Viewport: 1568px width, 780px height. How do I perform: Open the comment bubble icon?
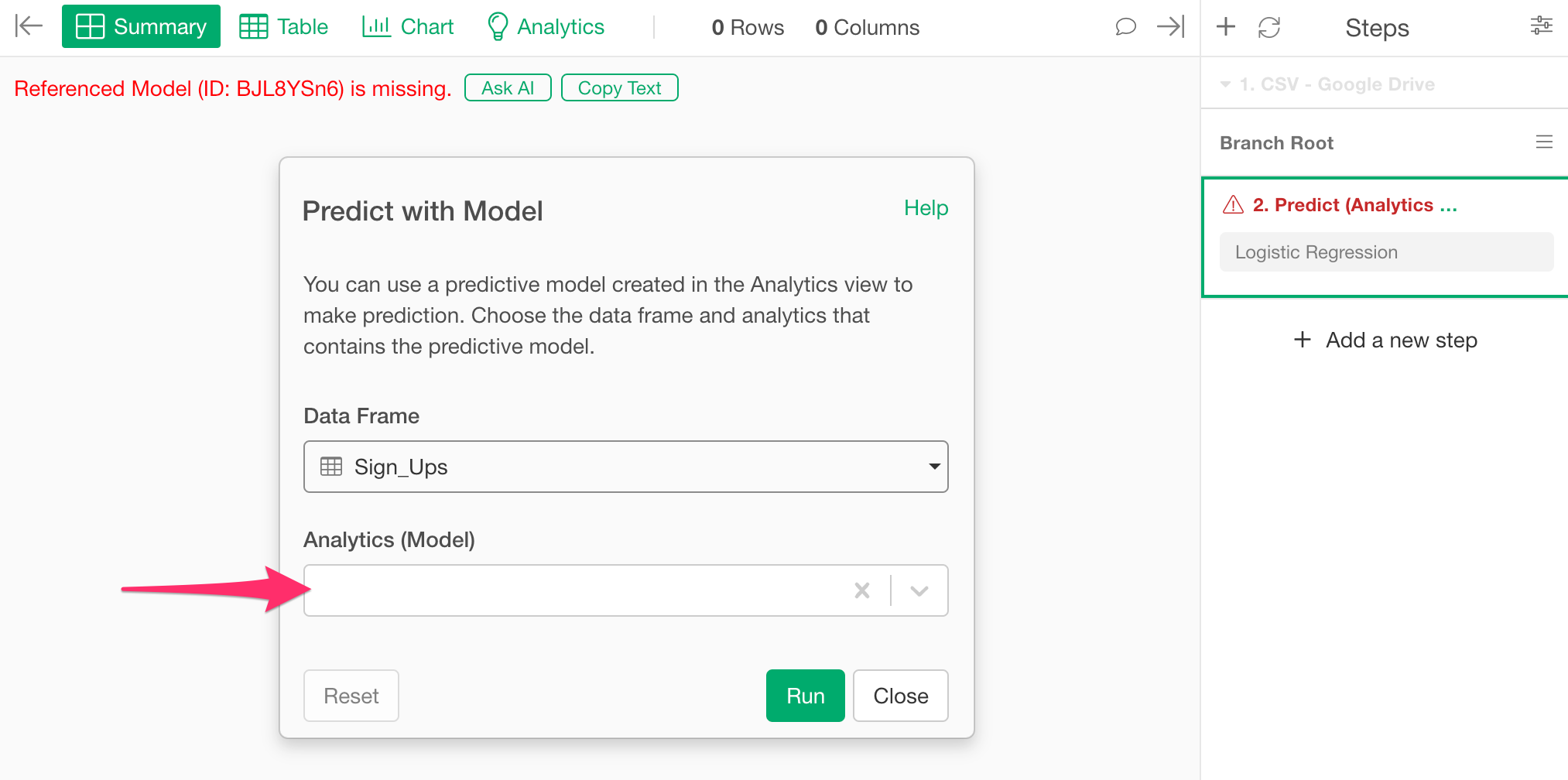point(1125,27)
